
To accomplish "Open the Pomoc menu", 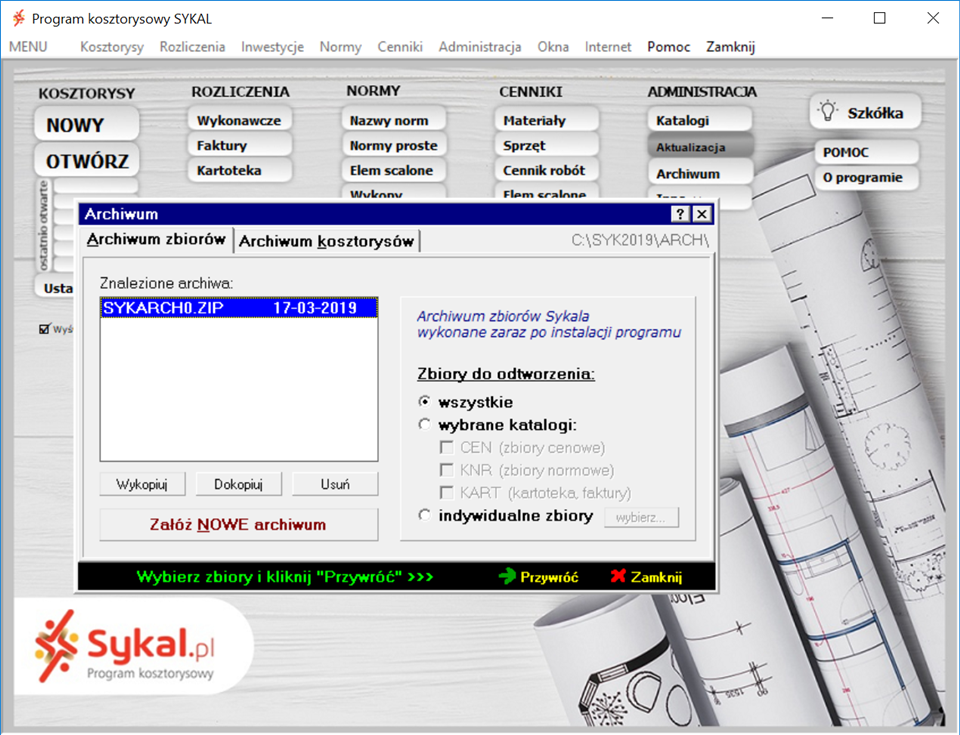I will click(669, 47).
